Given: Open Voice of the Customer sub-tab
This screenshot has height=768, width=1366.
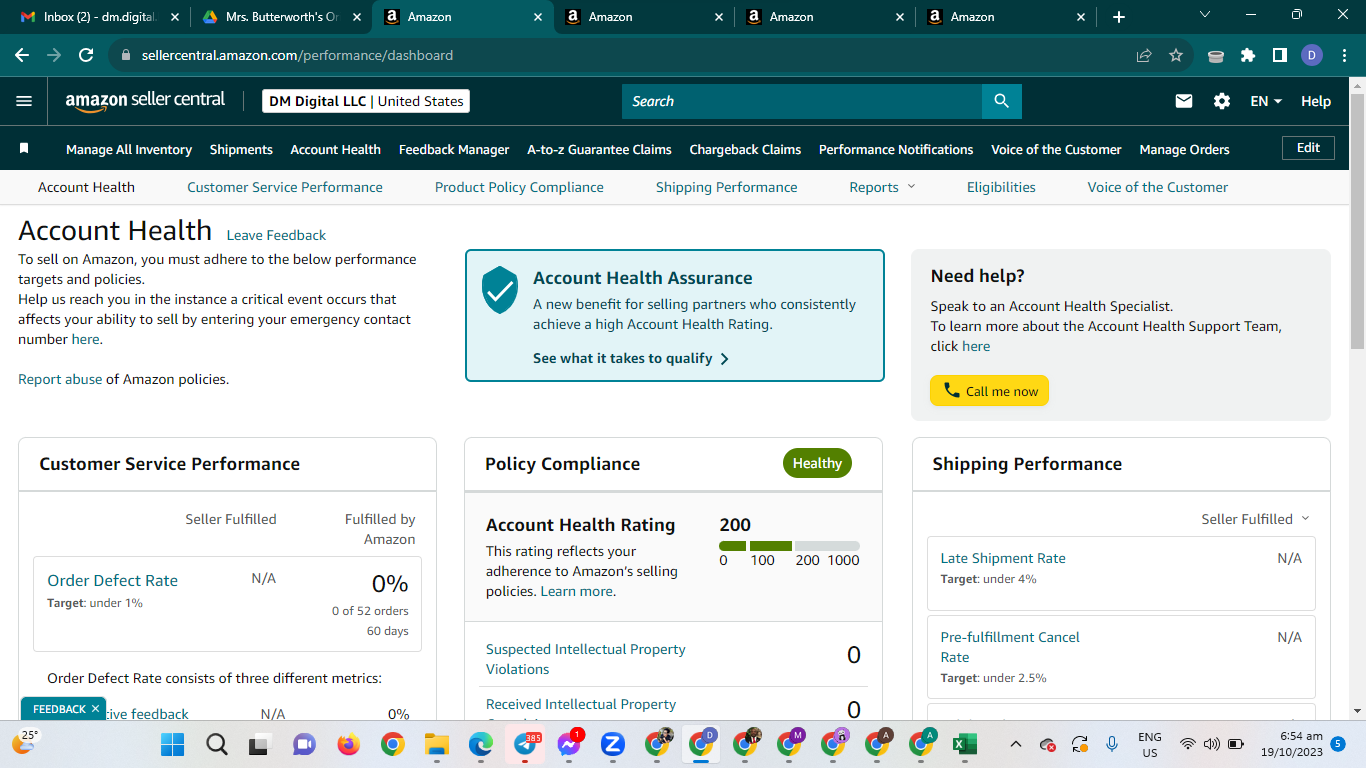Looking at the screenshot, I should [x=1158, y=187].
